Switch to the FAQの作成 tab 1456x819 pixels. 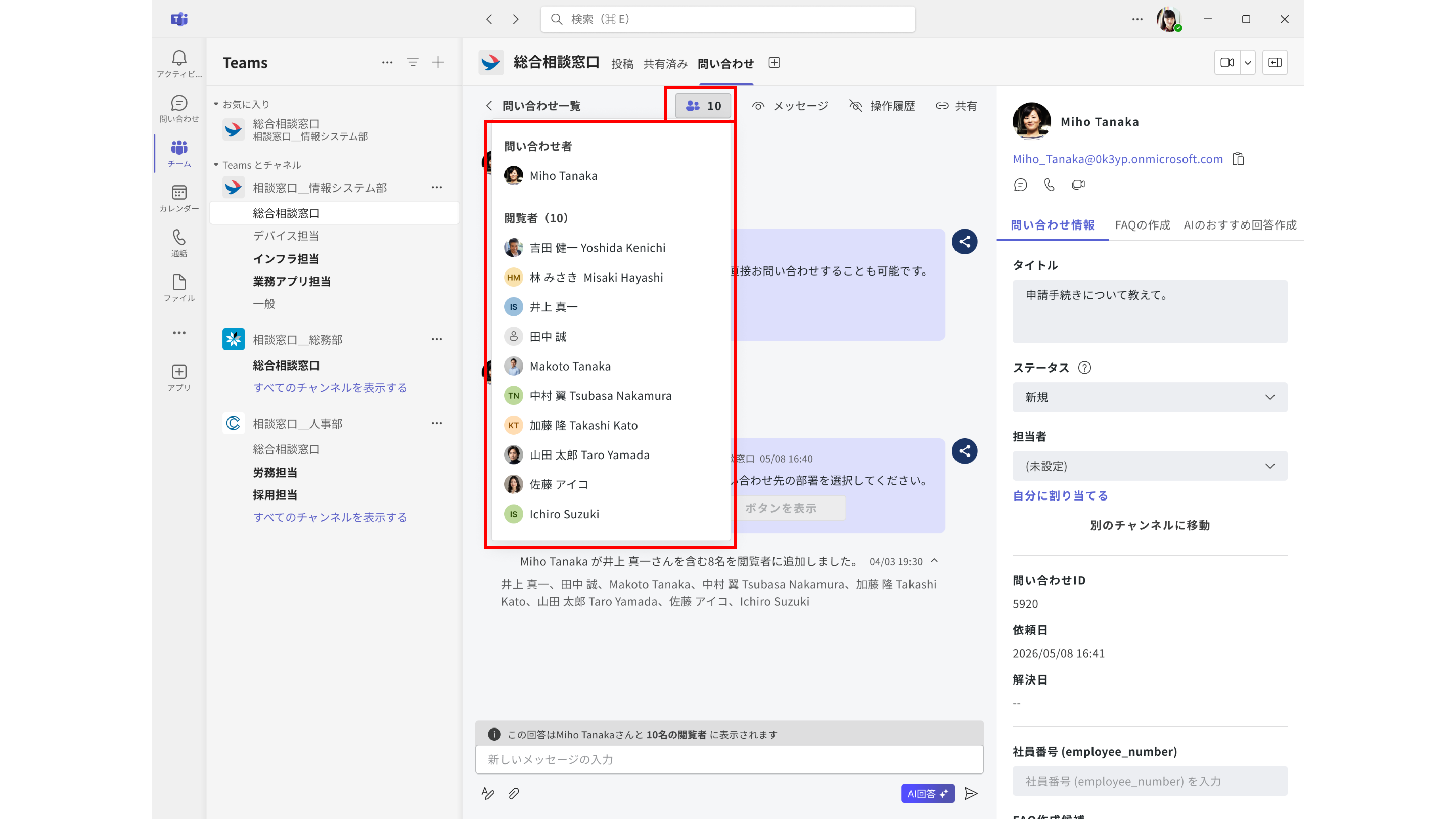1143,225
